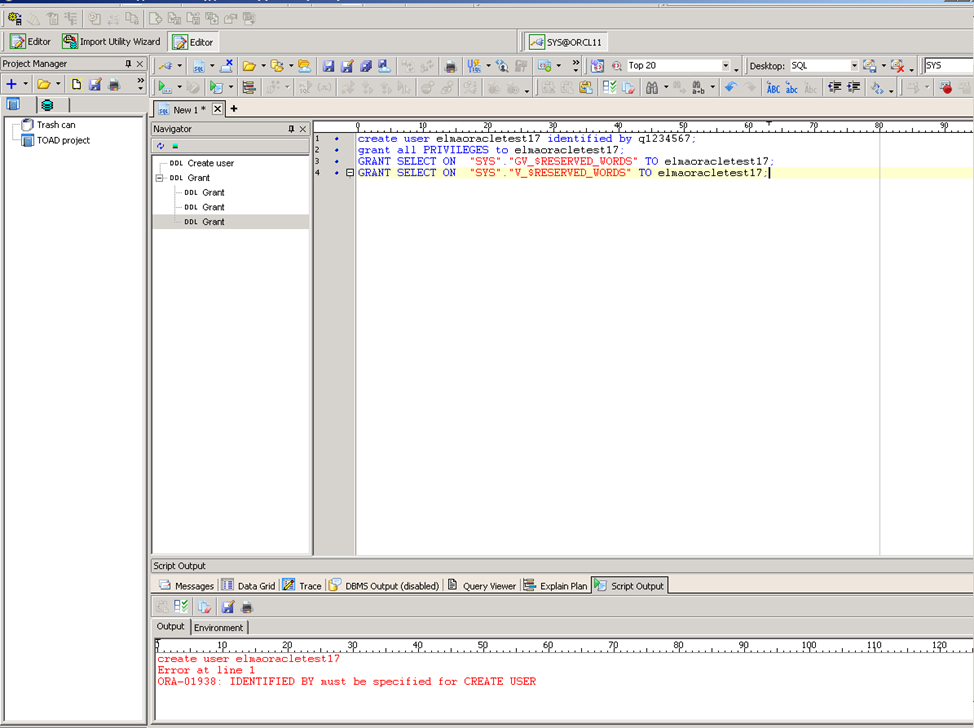Switch to the Data Grid tab
The image size is (974, 728).
click(248, 586)
